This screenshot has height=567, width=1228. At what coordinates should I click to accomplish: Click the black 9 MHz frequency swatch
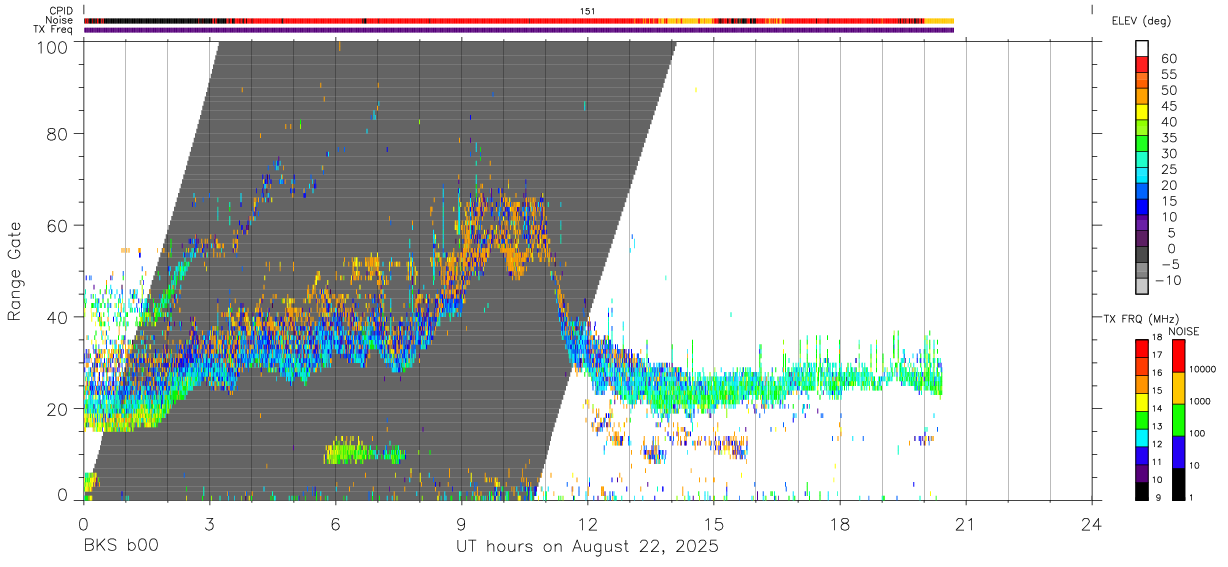click(x=1143, y=491)
